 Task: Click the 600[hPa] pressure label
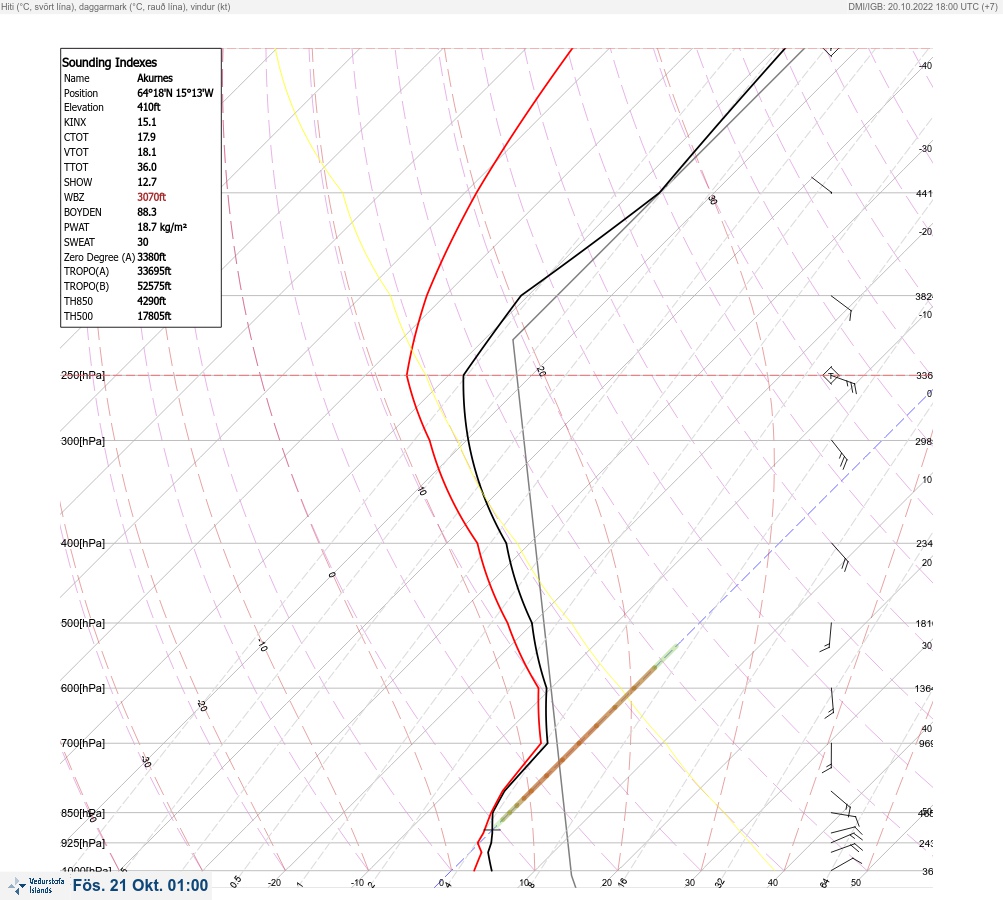tap(83, 689)
